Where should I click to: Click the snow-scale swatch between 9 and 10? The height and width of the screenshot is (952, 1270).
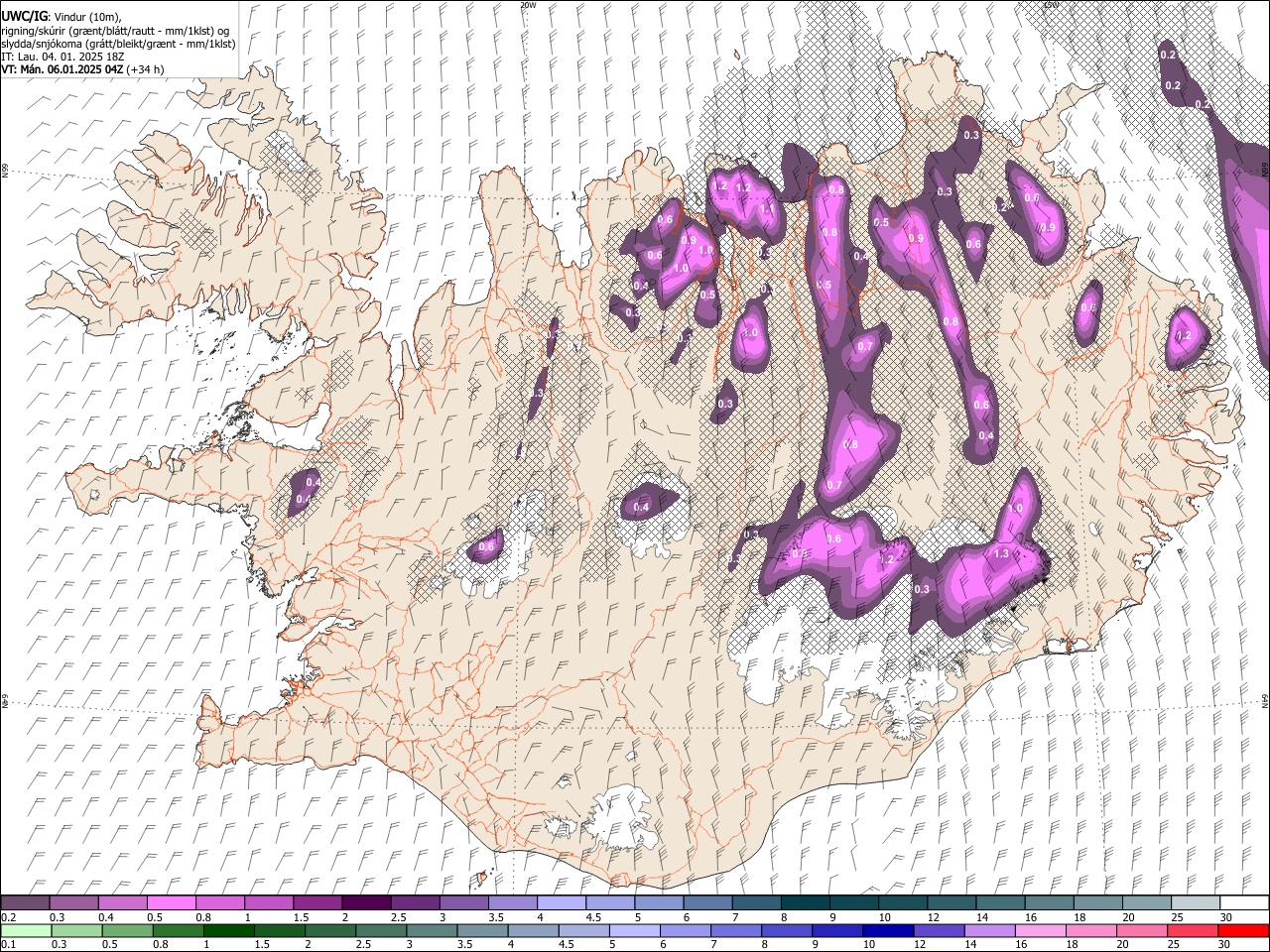853,902
